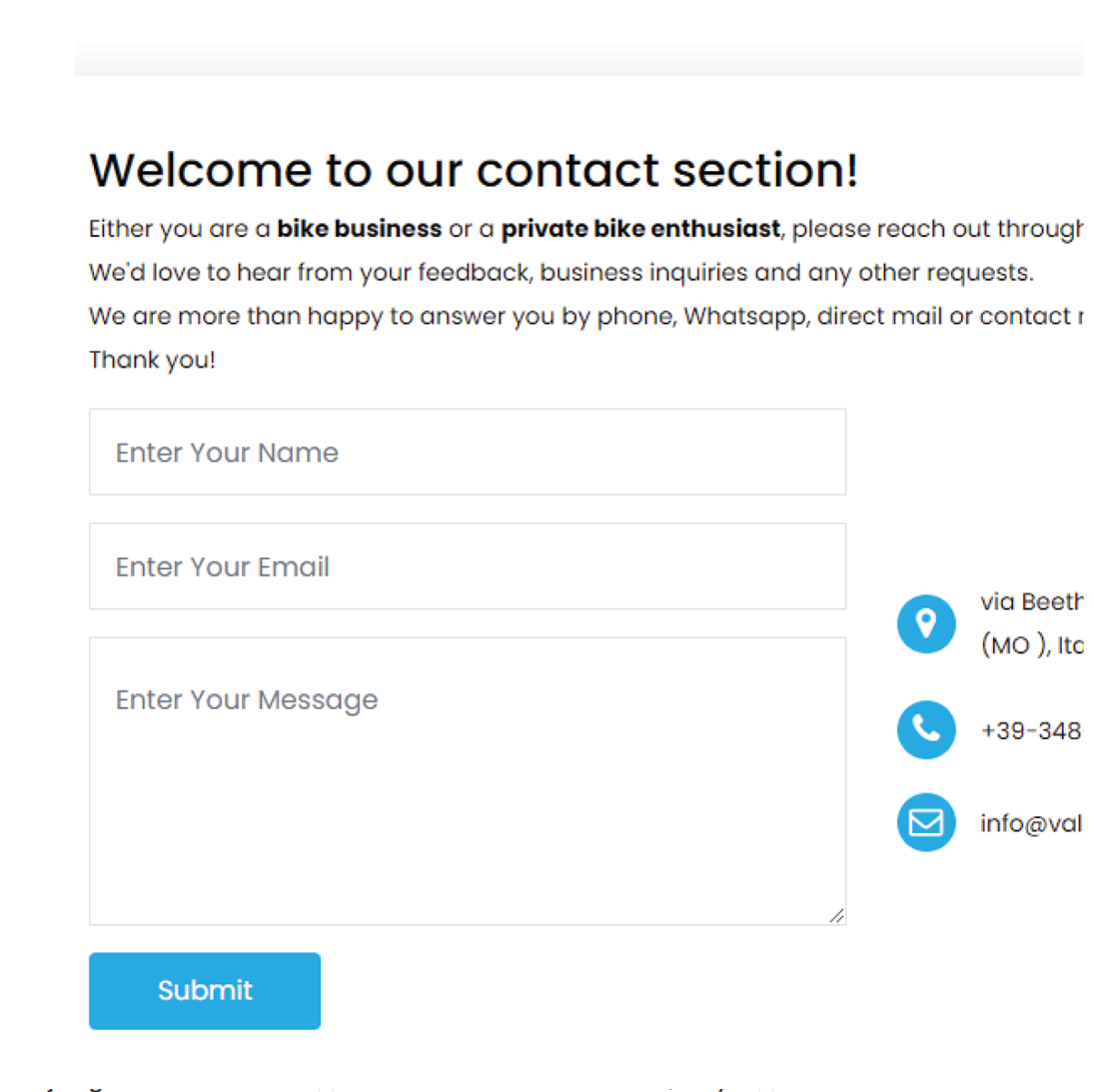Click the +39-348 phone number
This screenshot has height=1092, width=1094.
click(1031, 730)
